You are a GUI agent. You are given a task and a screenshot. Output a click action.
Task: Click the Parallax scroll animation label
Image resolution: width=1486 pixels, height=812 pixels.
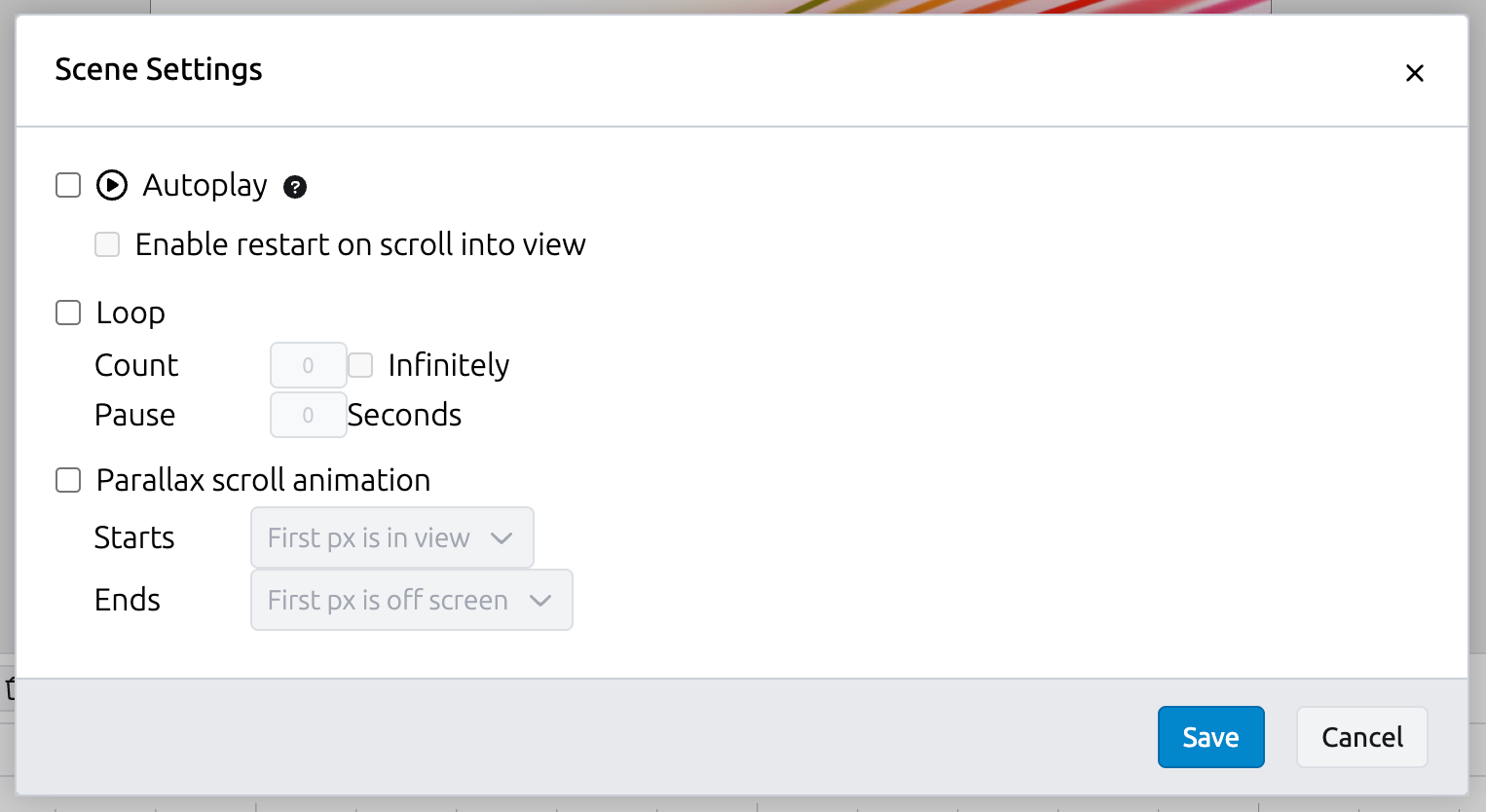(x=263, y=480)
